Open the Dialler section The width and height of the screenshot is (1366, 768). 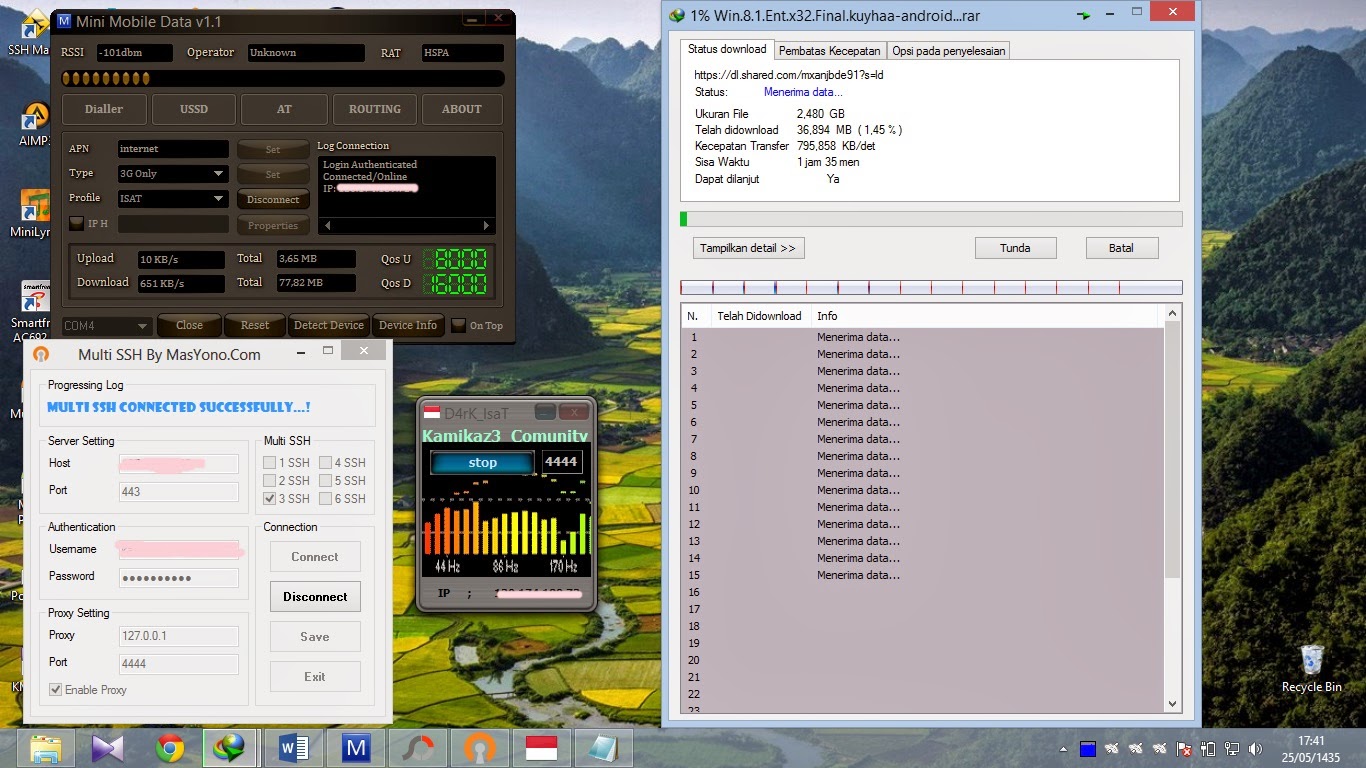click(104, 109)
